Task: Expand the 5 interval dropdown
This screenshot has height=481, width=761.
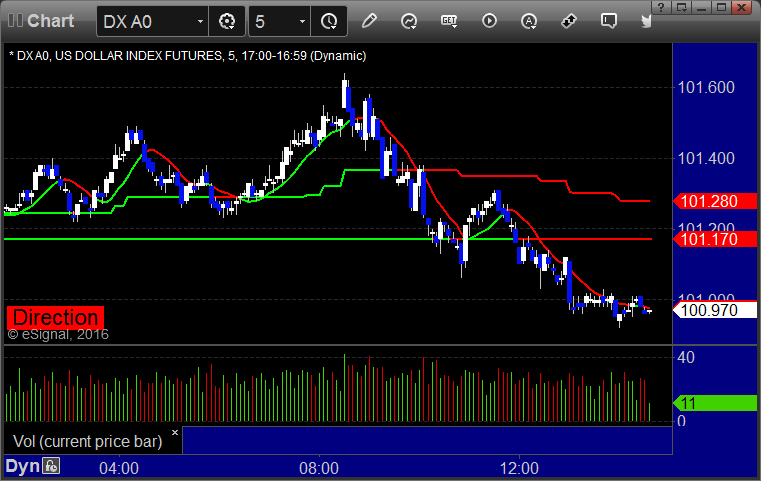Action: click(x=302, y=21)
